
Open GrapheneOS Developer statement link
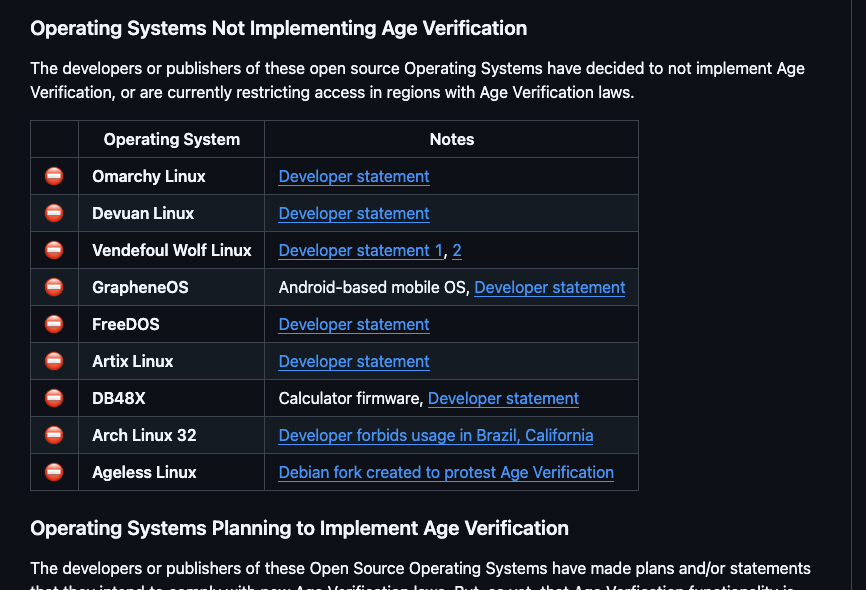click(x=550, y=287)
